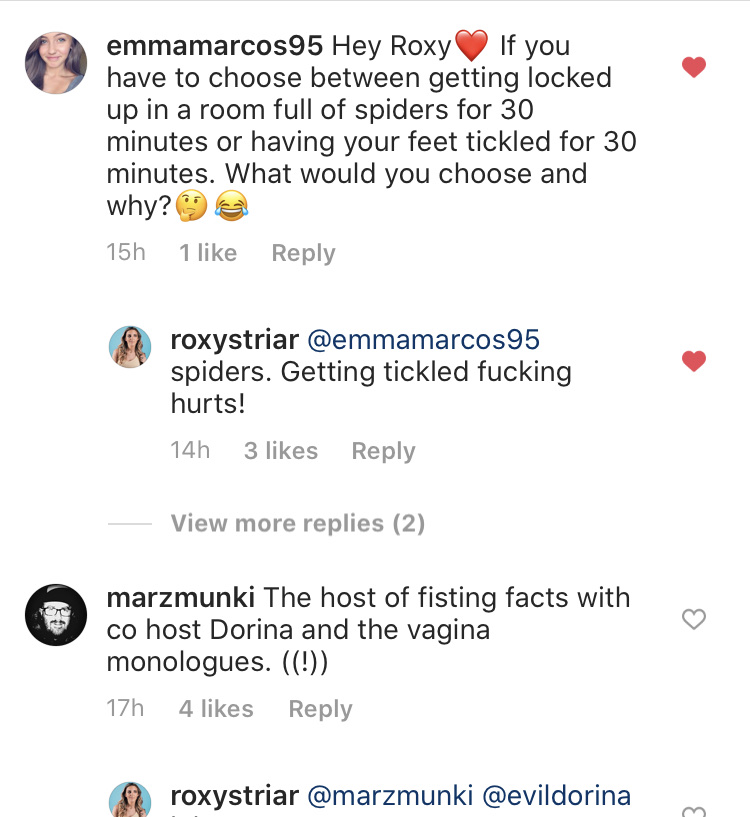
Task: View the 3 likes on roxystriar's reply
Action: pos(281,451)
